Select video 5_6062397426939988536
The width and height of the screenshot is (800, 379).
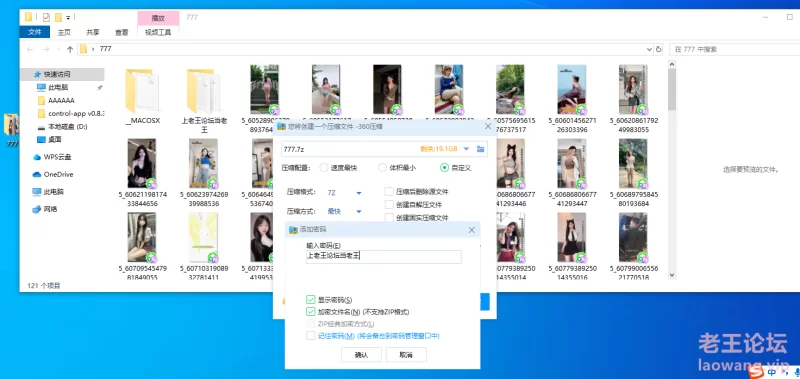203,173
